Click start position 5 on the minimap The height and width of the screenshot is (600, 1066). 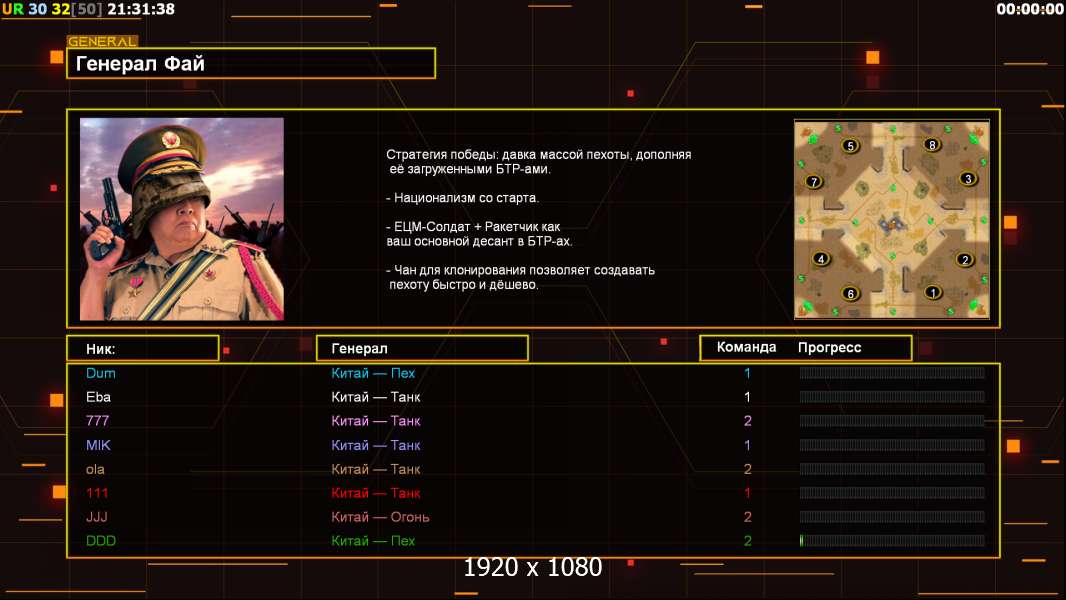tap(850, 145)
